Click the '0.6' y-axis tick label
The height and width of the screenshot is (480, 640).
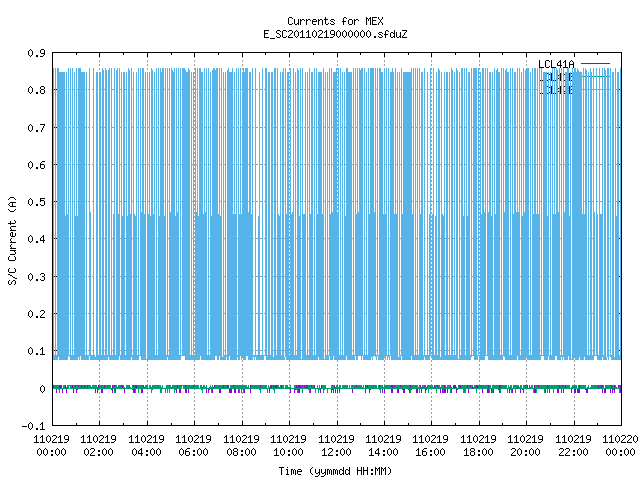point(36,165)
